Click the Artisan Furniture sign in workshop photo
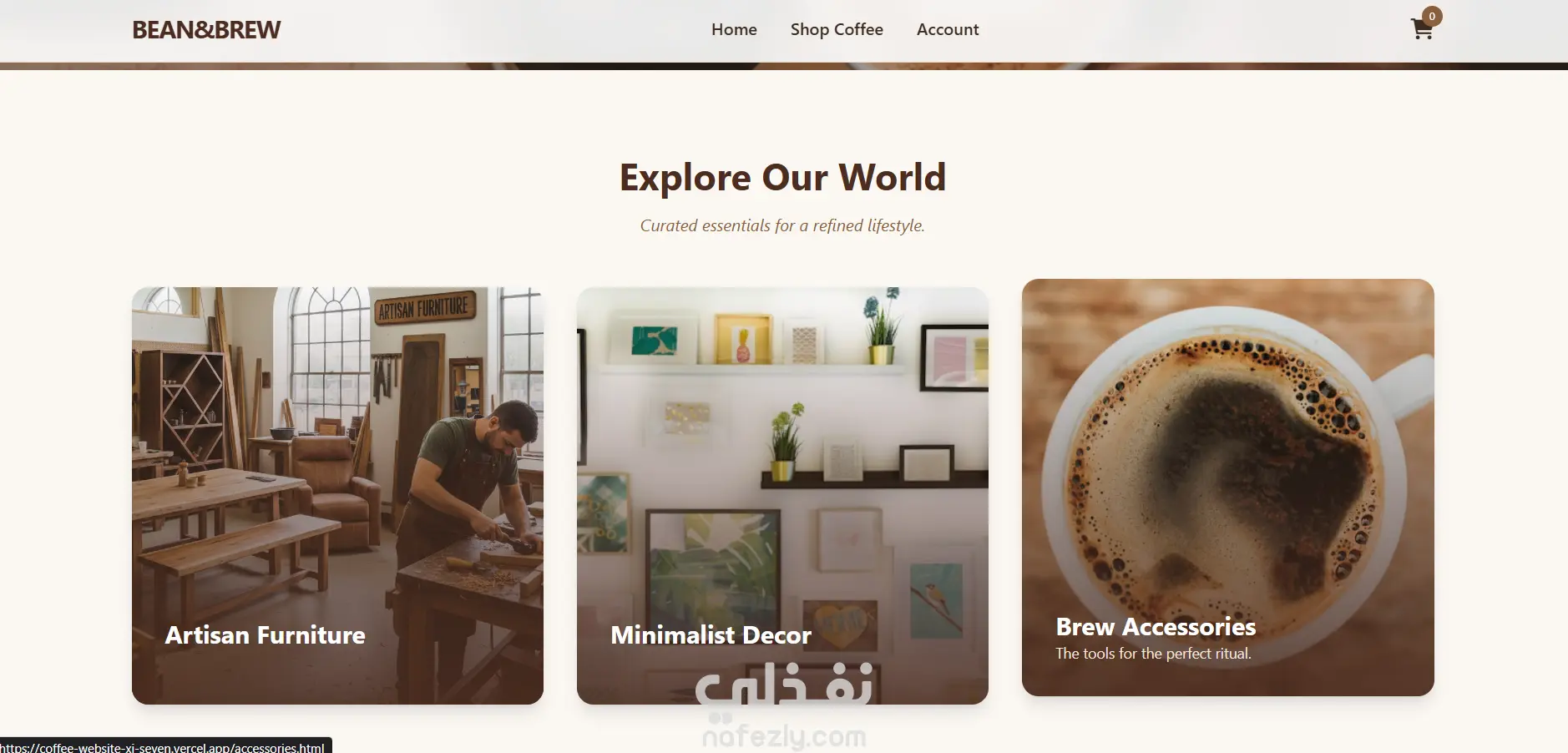1568x753 pixels. 424,307
